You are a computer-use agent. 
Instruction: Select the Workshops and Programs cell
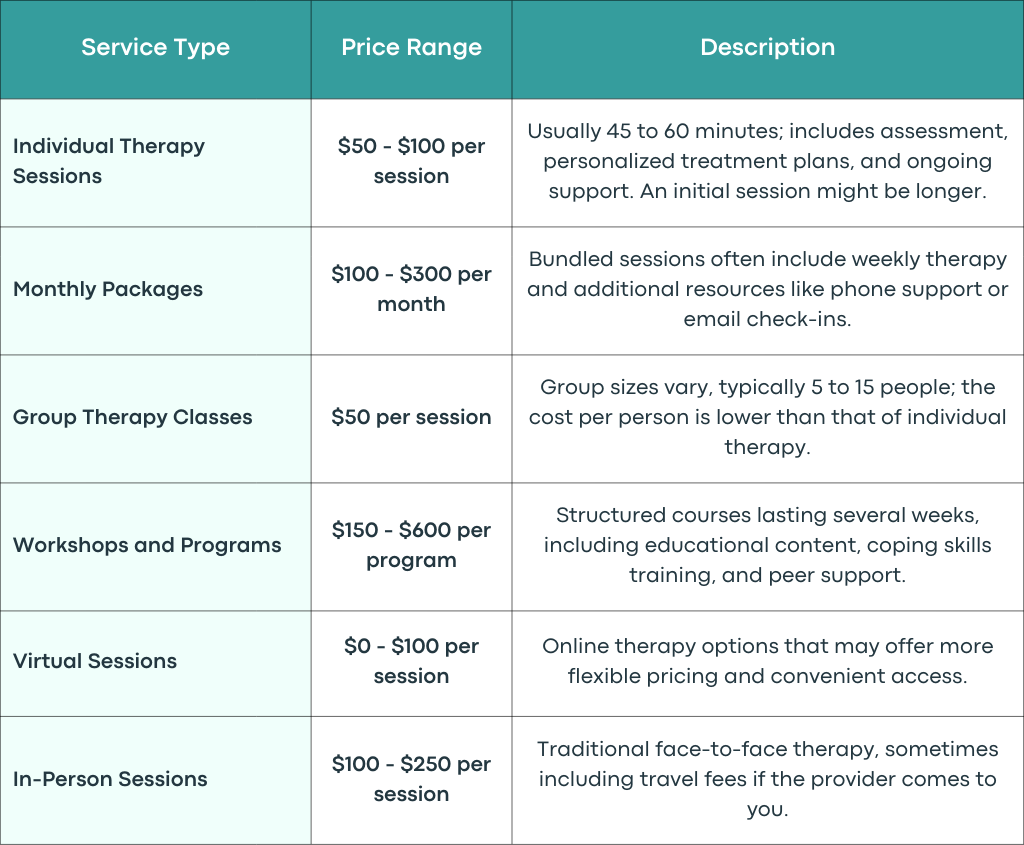[x=147, y=545]
